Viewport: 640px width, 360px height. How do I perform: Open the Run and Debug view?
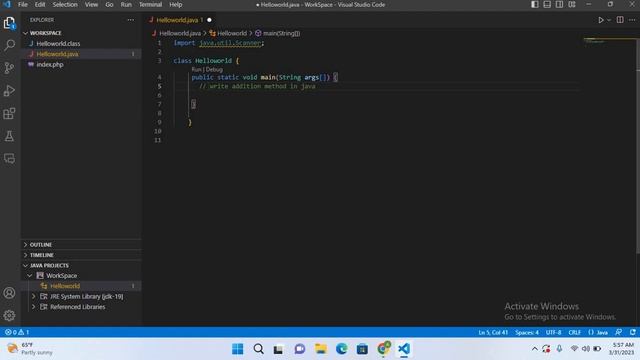point(9,91)
